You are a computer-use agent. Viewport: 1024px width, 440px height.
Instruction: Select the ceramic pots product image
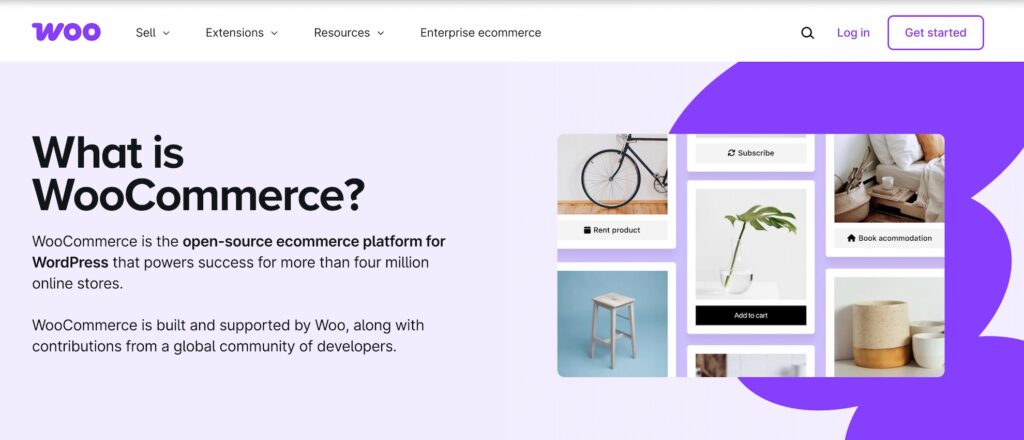(889, 327)
